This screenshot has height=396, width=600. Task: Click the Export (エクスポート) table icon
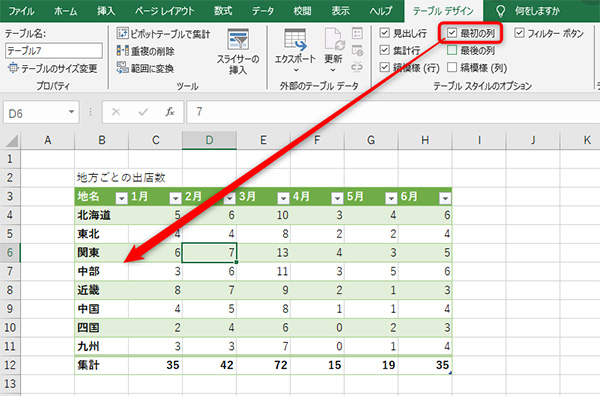(x=295, y=40)
